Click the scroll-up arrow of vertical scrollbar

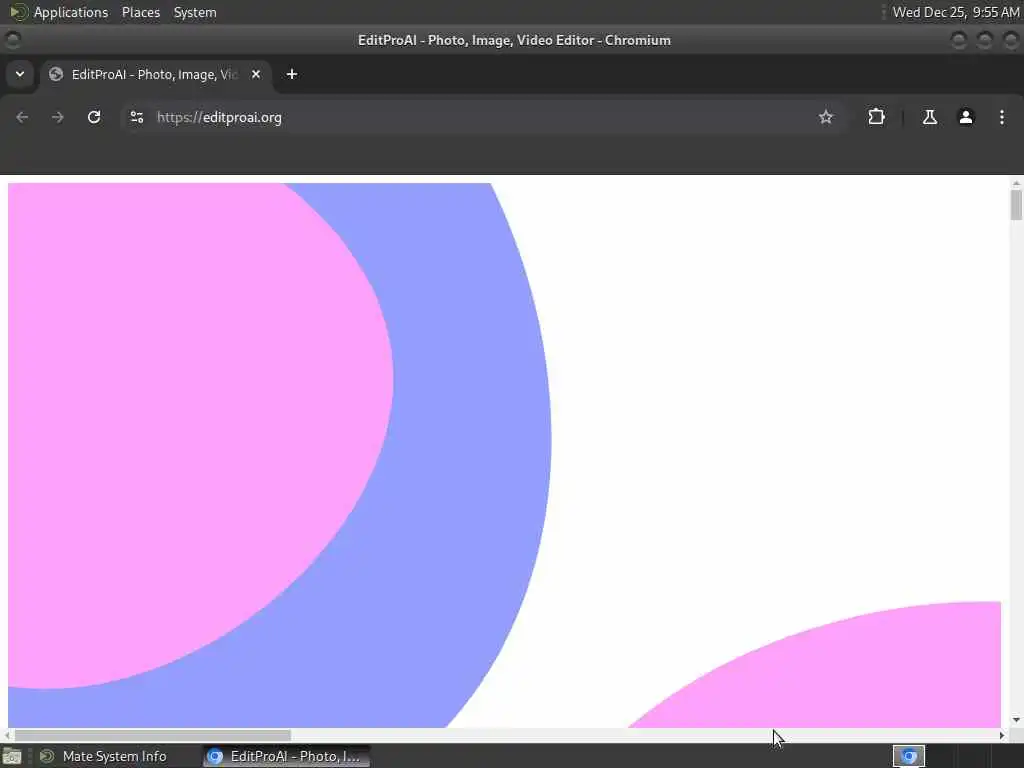[1016, 184]
